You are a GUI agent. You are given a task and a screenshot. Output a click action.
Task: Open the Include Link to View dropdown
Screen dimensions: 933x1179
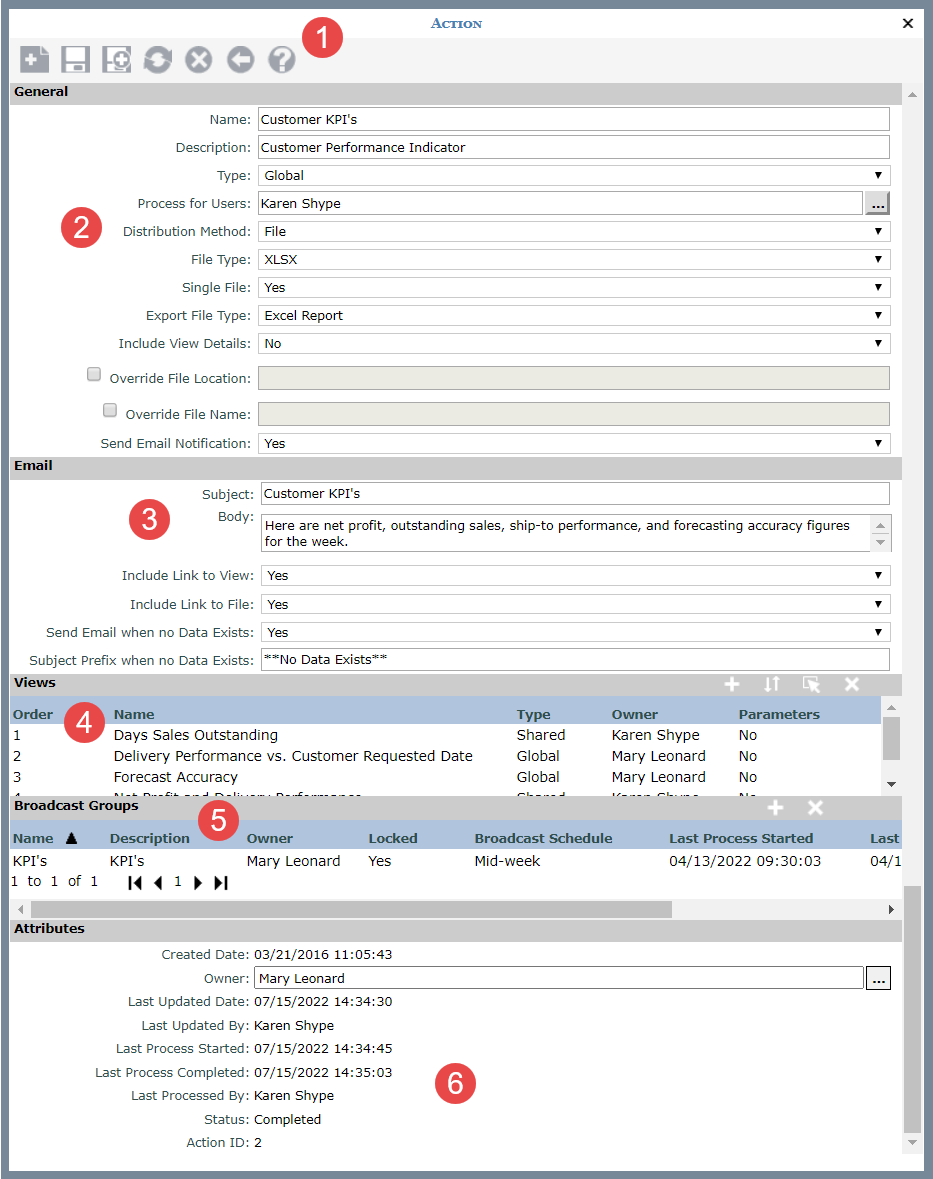click(x=576, y=576)
